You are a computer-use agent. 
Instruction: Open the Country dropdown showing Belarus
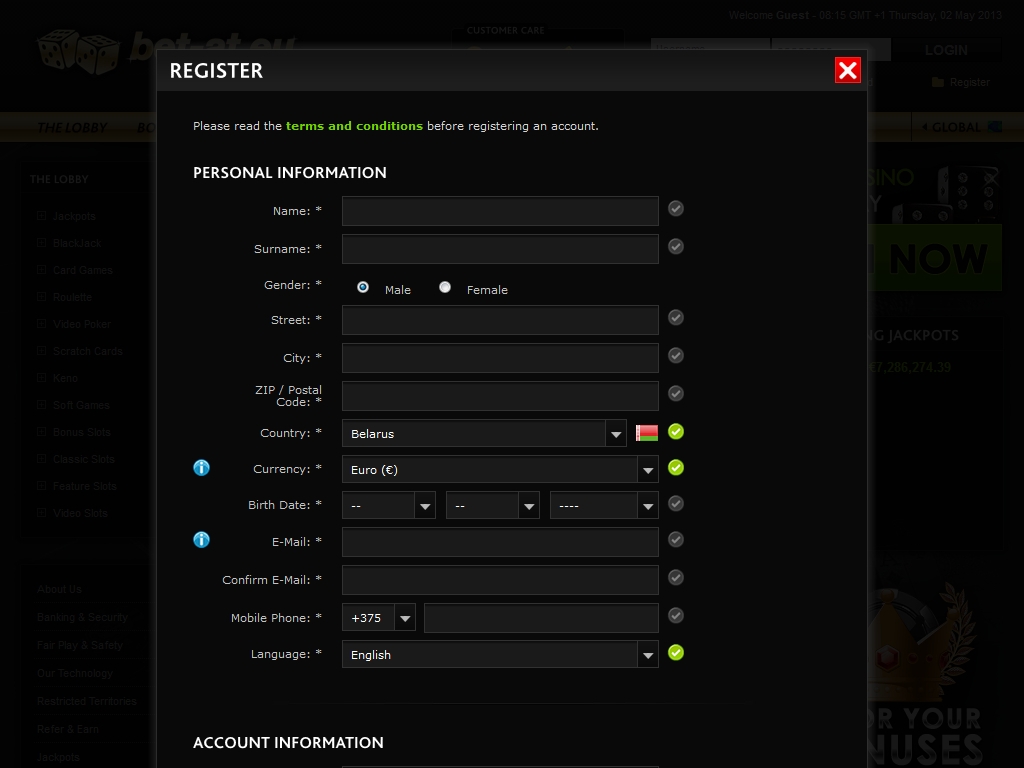click(484, 434)
